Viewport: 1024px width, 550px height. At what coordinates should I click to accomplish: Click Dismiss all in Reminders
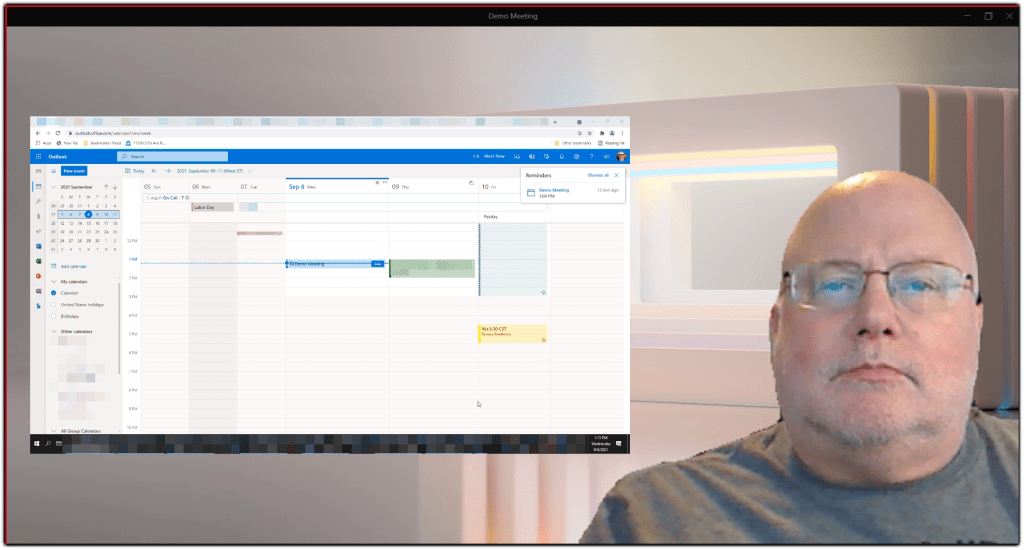(x=598, y=175)
